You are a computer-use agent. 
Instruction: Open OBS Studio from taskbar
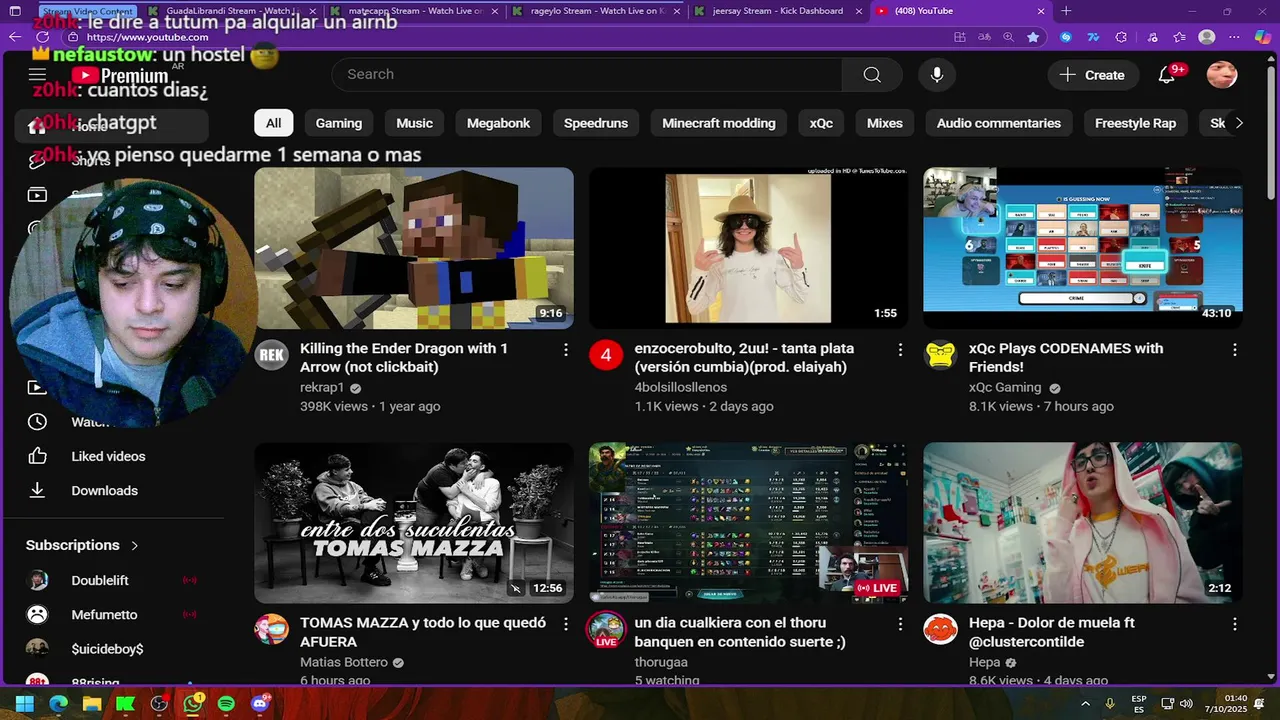click(x=159, y=704)
